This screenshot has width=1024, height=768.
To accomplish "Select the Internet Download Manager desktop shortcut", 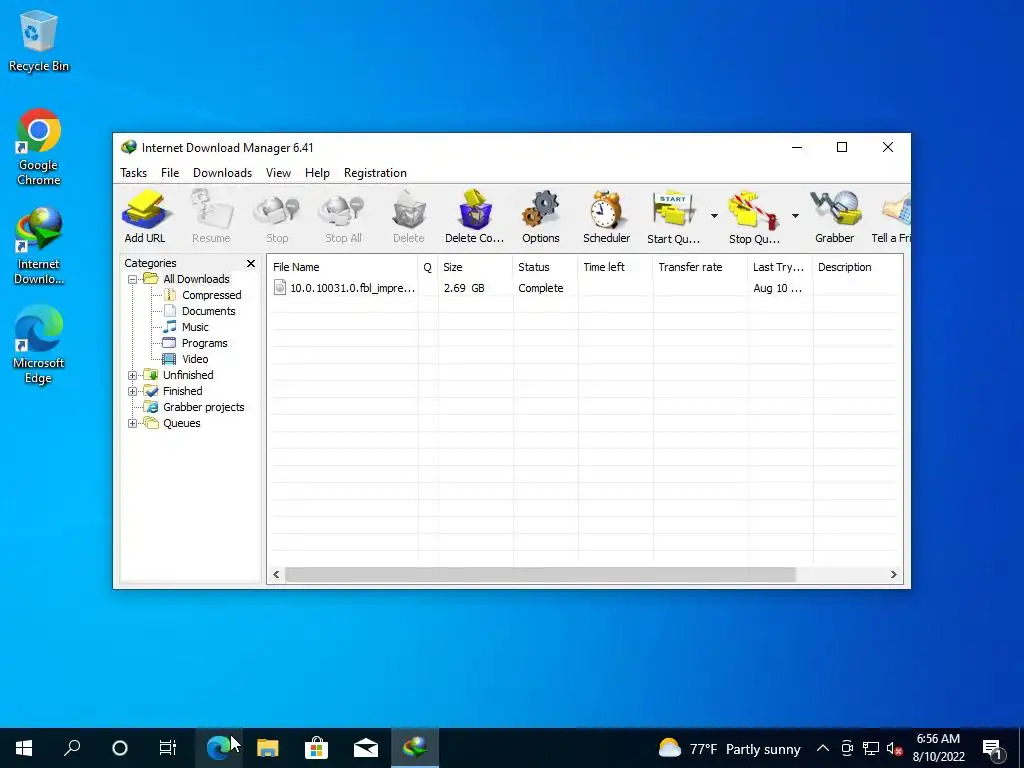I will click(39, 246).
